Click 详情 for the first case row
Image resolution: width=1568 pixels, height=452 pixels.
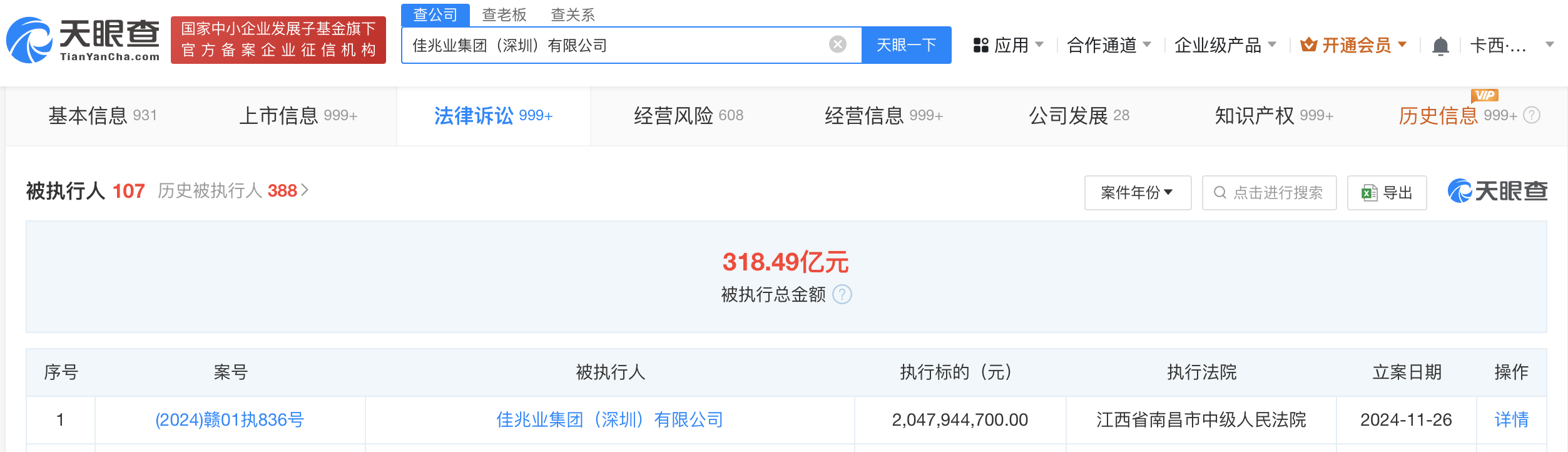tap(1512, 419)
